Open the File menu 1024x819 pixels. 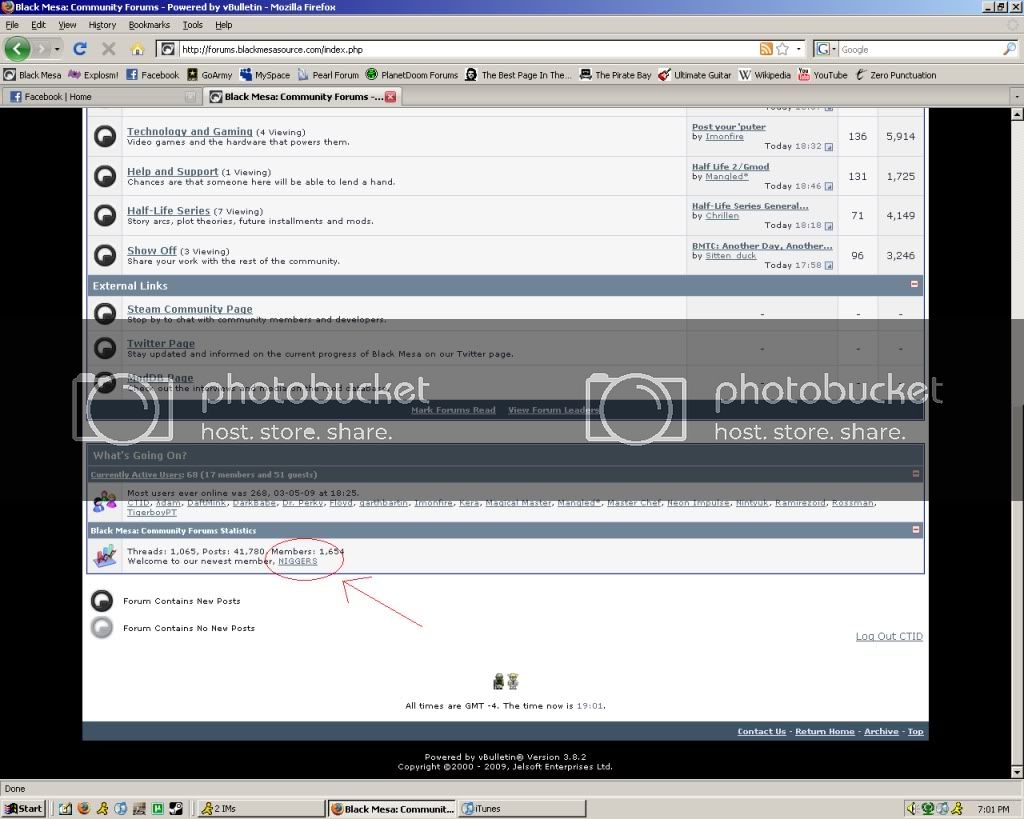(12, 25)
